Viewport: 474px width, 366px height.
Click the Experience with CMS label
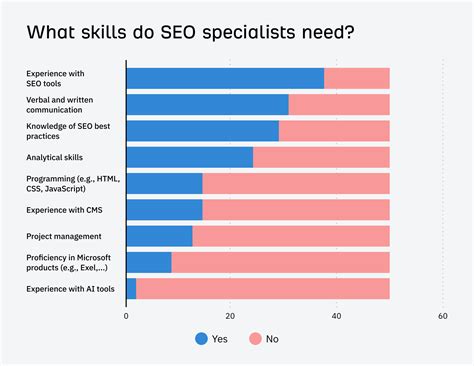(x=64, y=210)
